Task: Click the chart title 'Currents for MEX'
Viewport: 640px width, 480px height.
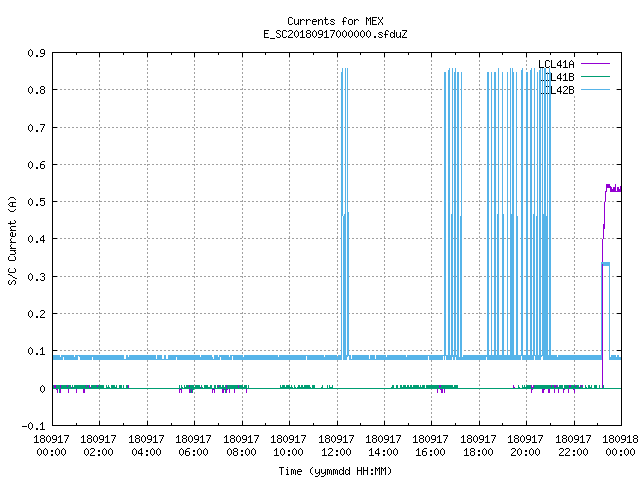Action: pyautogui.click(x=335, y=21)
